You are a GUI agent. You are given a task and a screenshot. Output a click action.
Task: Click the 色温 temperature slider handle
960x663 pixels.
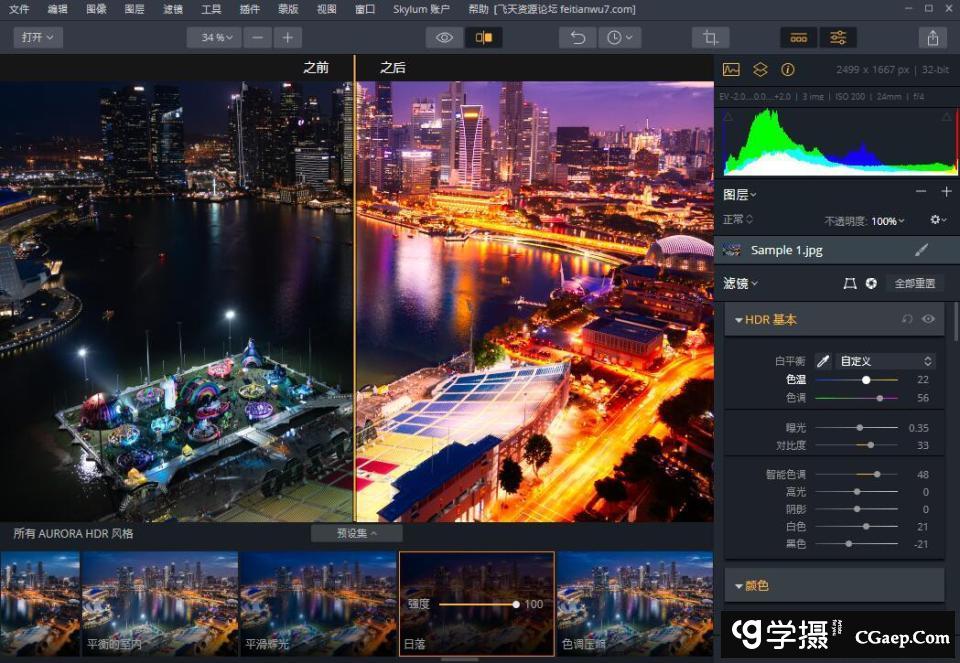click(866, 380)
